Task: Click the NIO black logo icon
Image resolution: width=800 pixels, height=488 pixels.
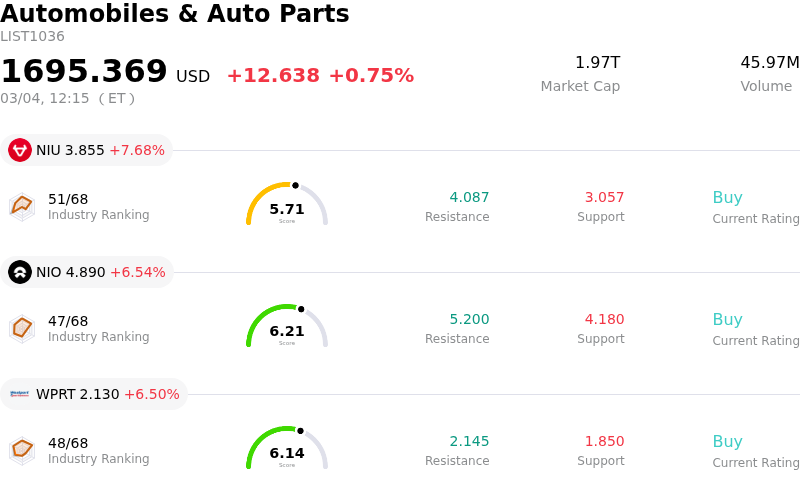Action: click(20, 272)
